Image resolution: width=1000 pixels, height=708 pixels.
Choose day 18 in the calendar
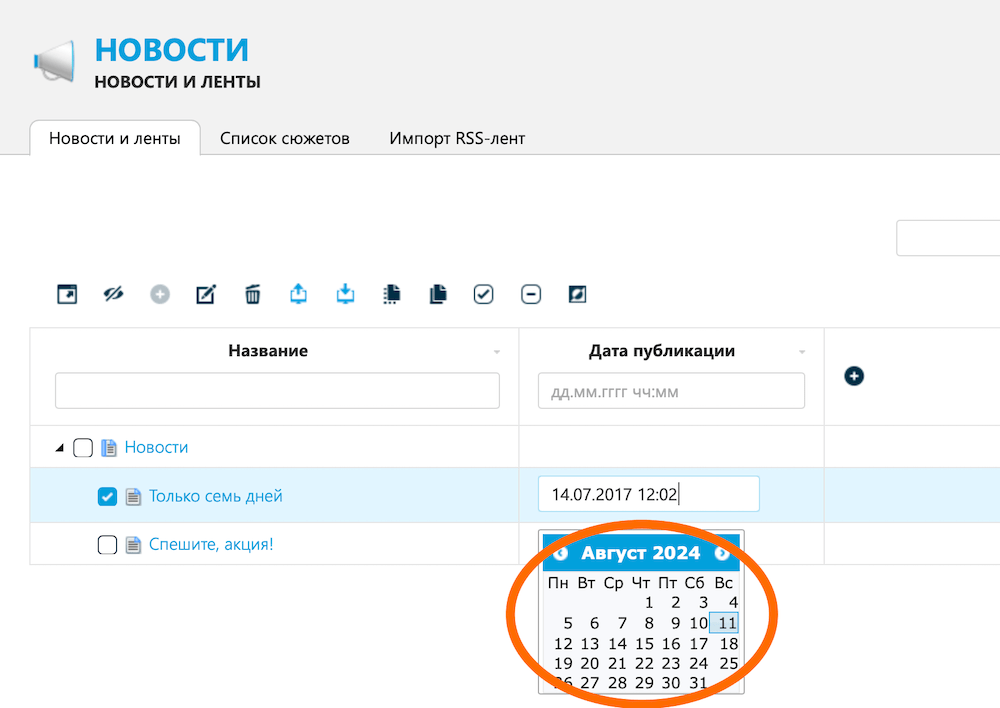click(x=728, y=644)
